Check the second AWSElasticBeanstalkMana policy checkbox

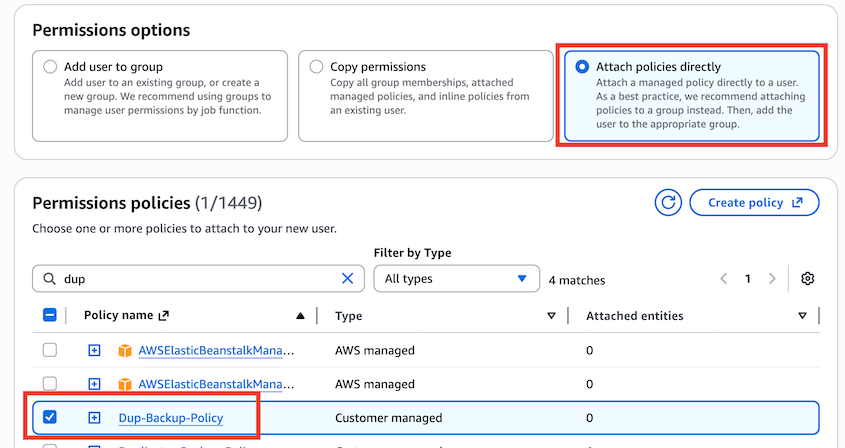click(50, 383)
